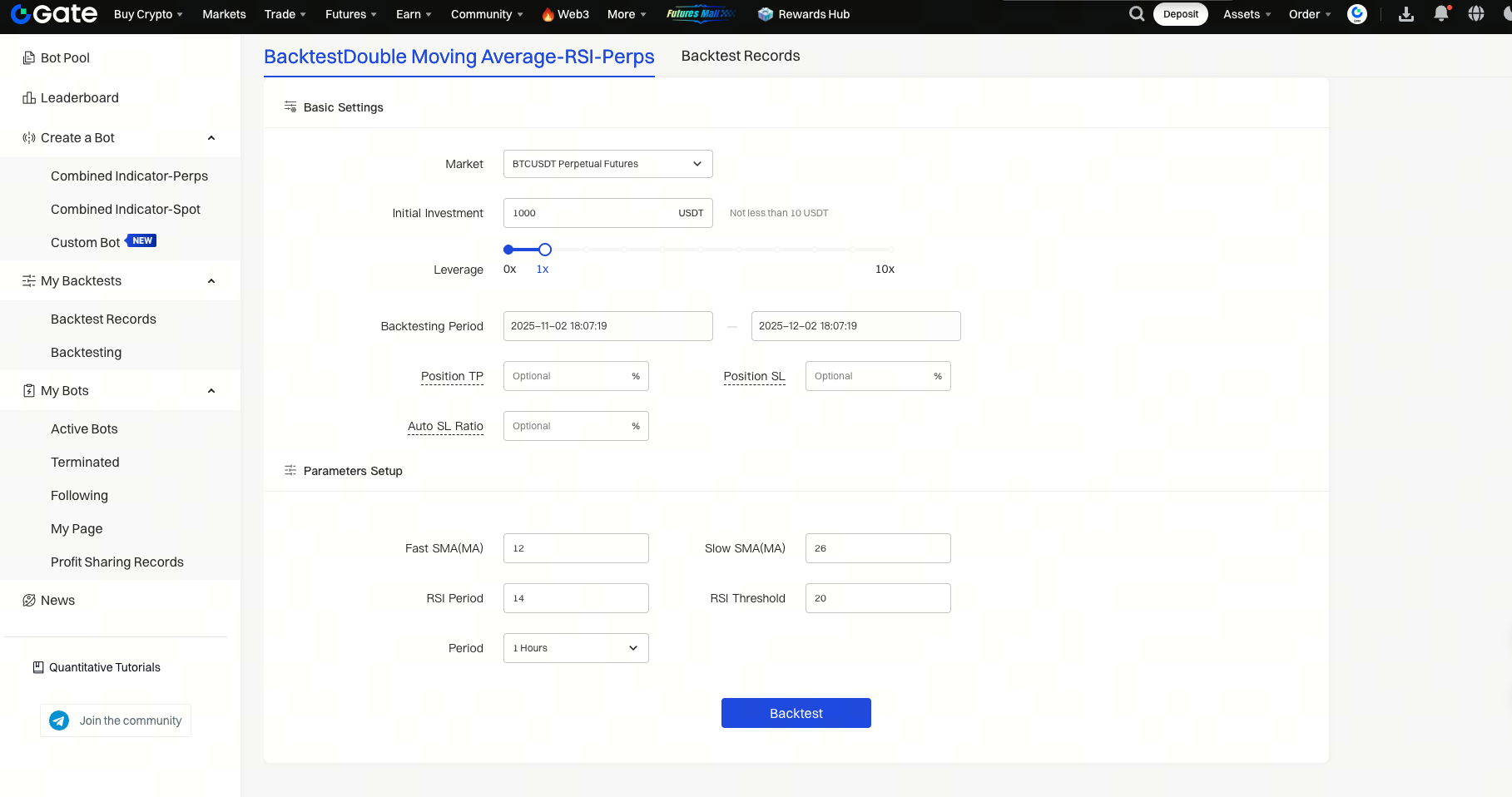1512x797 pixels.
Task: Click the Telegram community icon
Action: pos(59,720)
